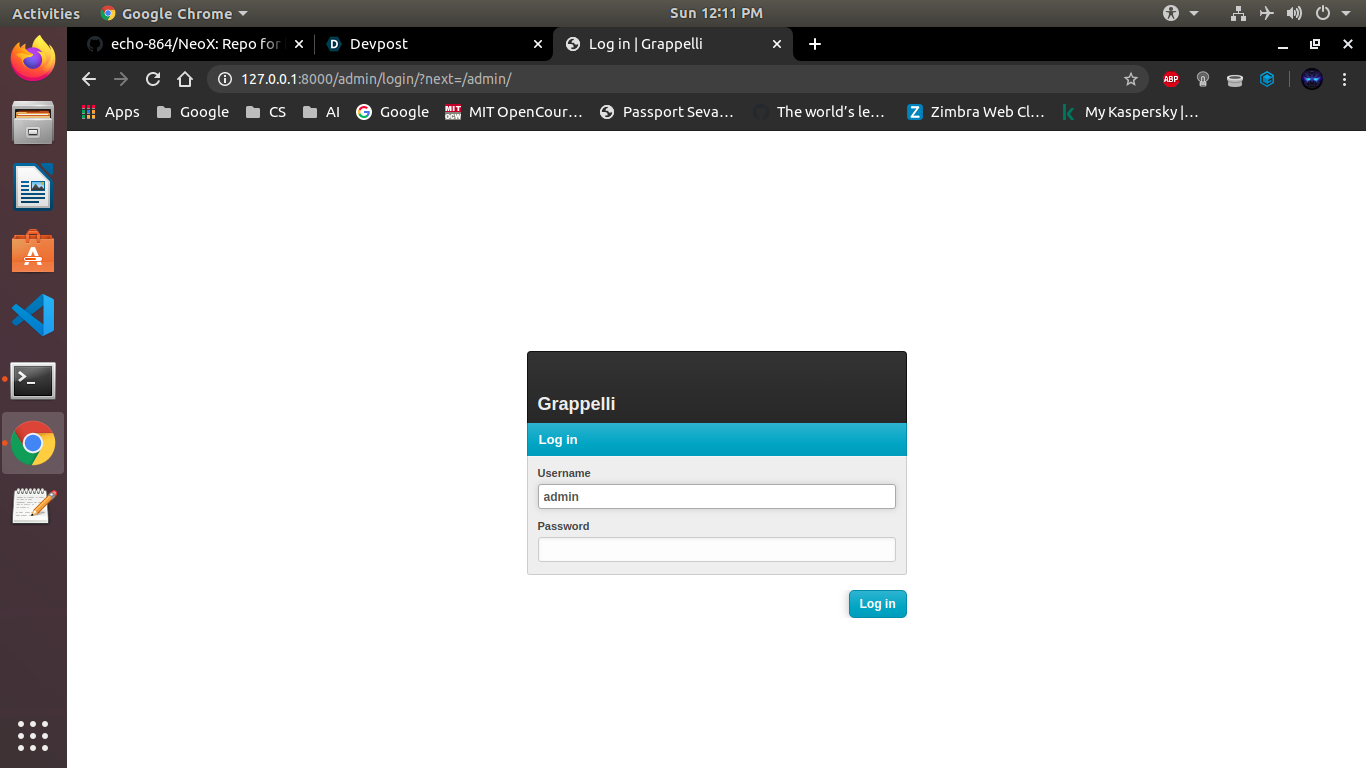Open the system status menu arrow
Screen dimensions: 1366x768
click(1347, 13)
